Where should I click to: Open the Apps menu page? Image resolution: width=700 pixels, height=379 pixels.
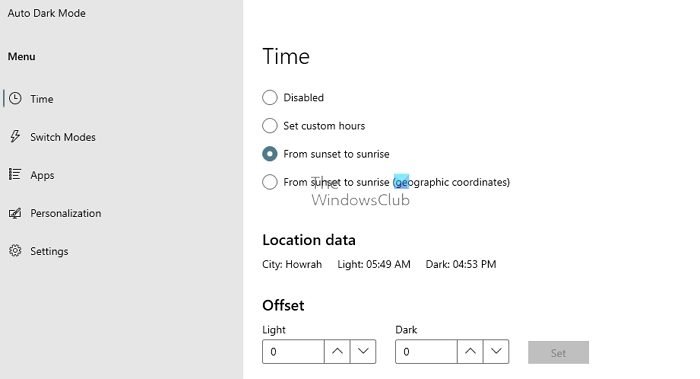tap(42, 175)
